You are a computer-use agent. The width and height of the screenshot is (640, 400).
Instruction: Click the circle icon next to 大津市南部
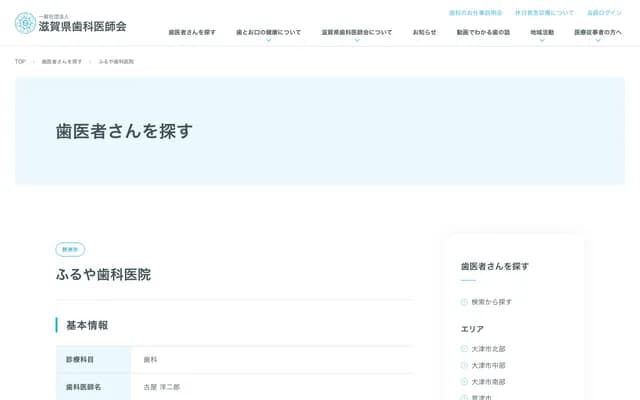[x=464, y=382]
